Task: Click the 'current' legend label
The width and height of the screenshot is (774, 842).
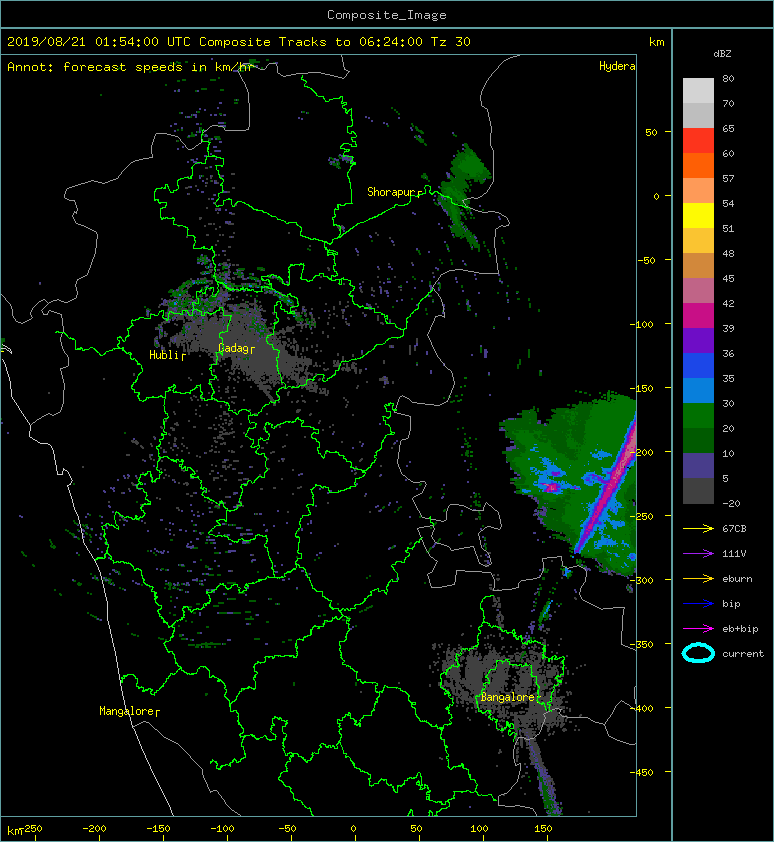Action: (743, 654)
